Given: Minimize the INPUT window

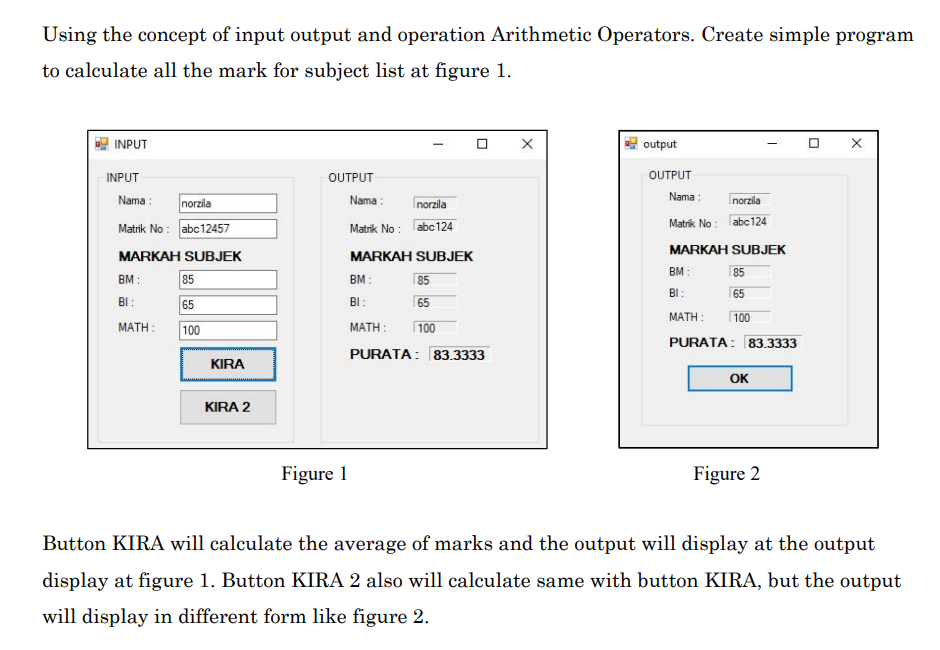Looking at the screenshot, I should point(438,144).
